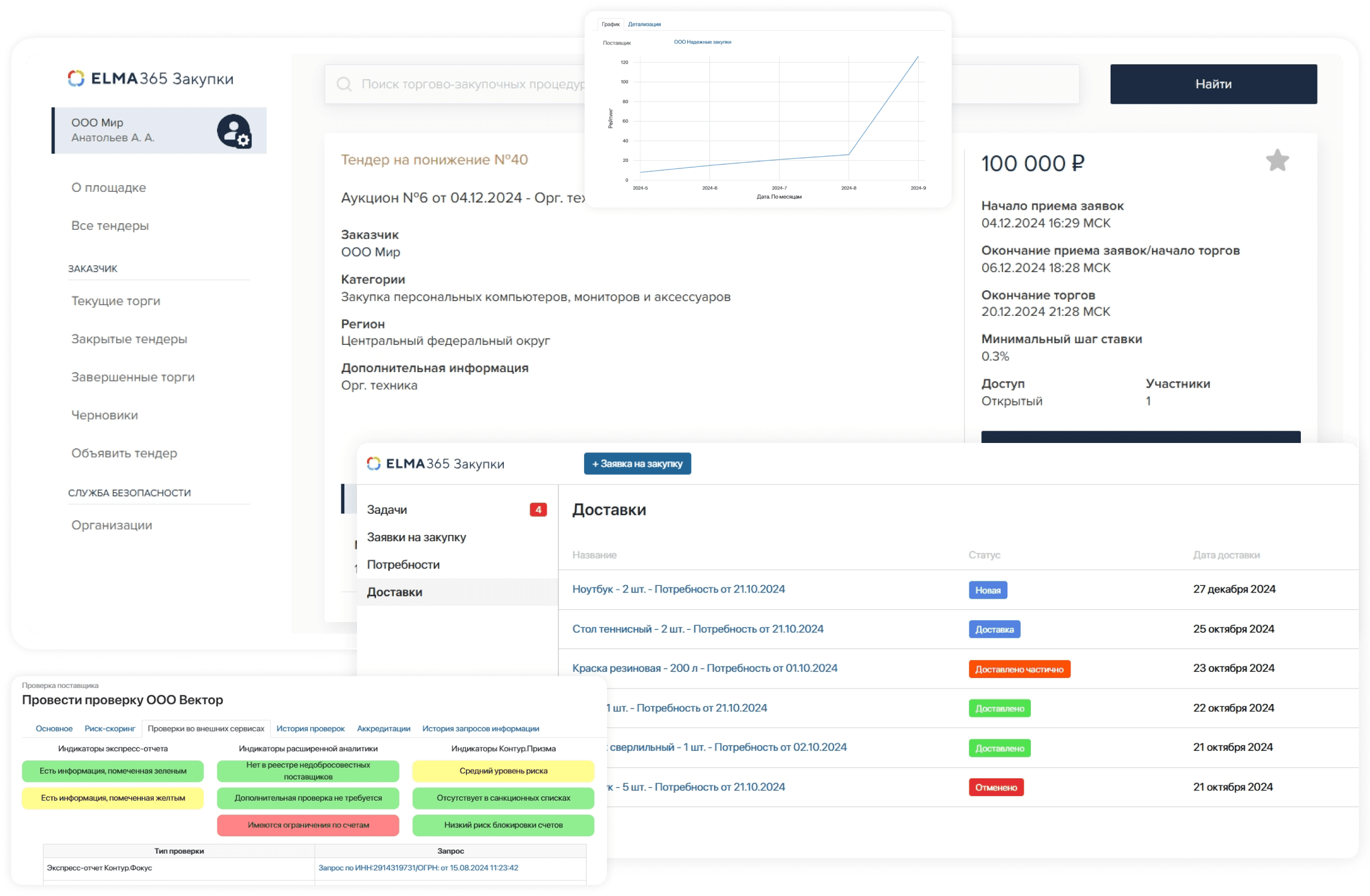
Task: Open Проверки во внешних сервисах tab
Action: click(x=206, y=729)
